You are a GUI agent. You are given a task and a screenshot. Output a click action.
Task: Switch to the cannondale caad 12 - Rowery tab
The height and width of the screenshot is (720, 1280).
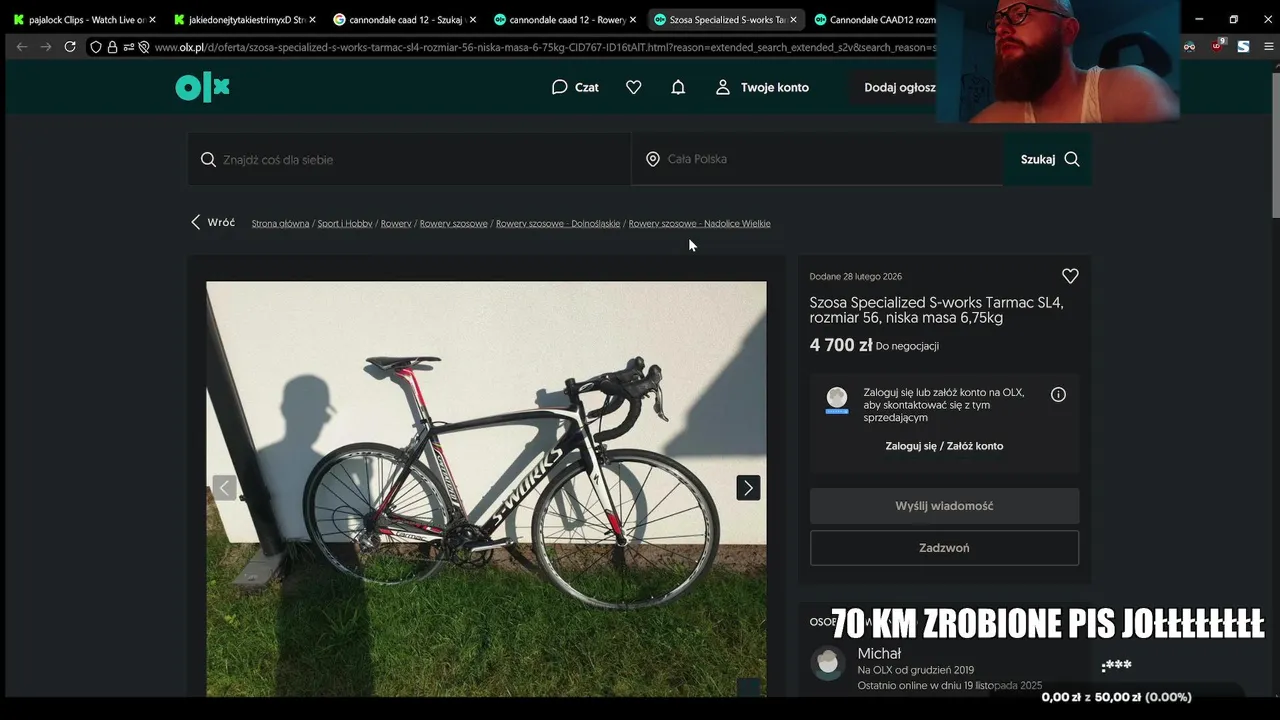564,19
